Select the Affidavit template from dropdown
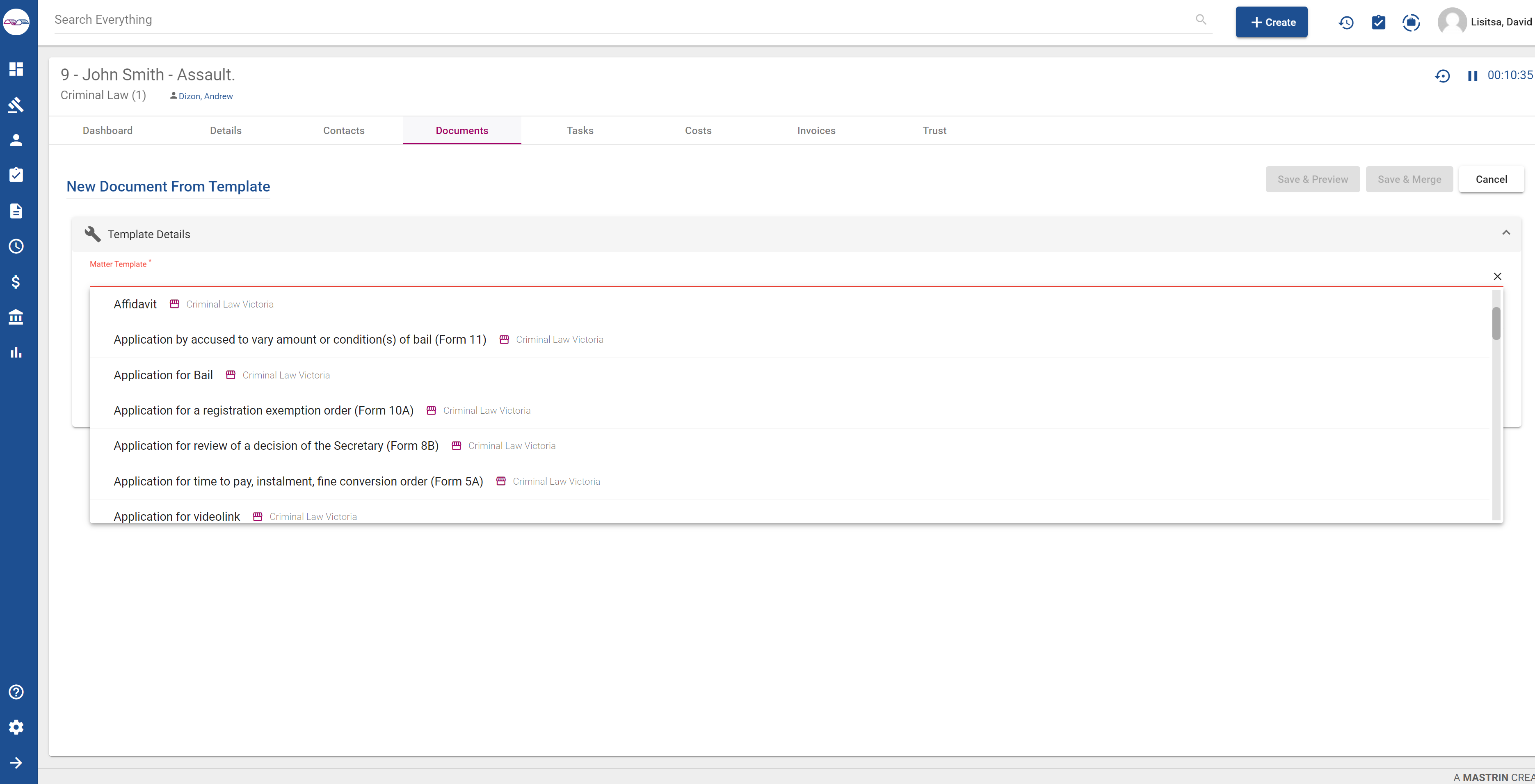 [x=135, y=304]
